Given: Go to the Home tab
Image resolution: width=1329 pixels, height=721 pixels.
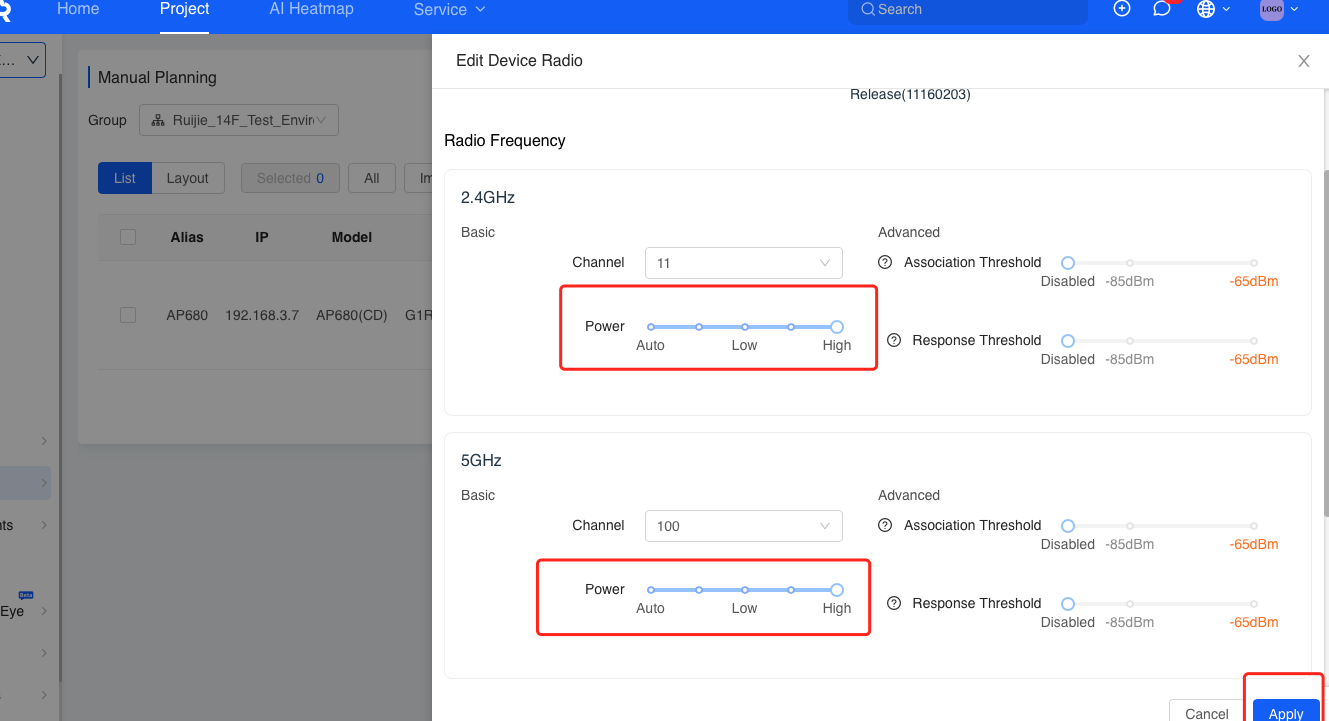Looking at the screenshot, I should 78,9.
